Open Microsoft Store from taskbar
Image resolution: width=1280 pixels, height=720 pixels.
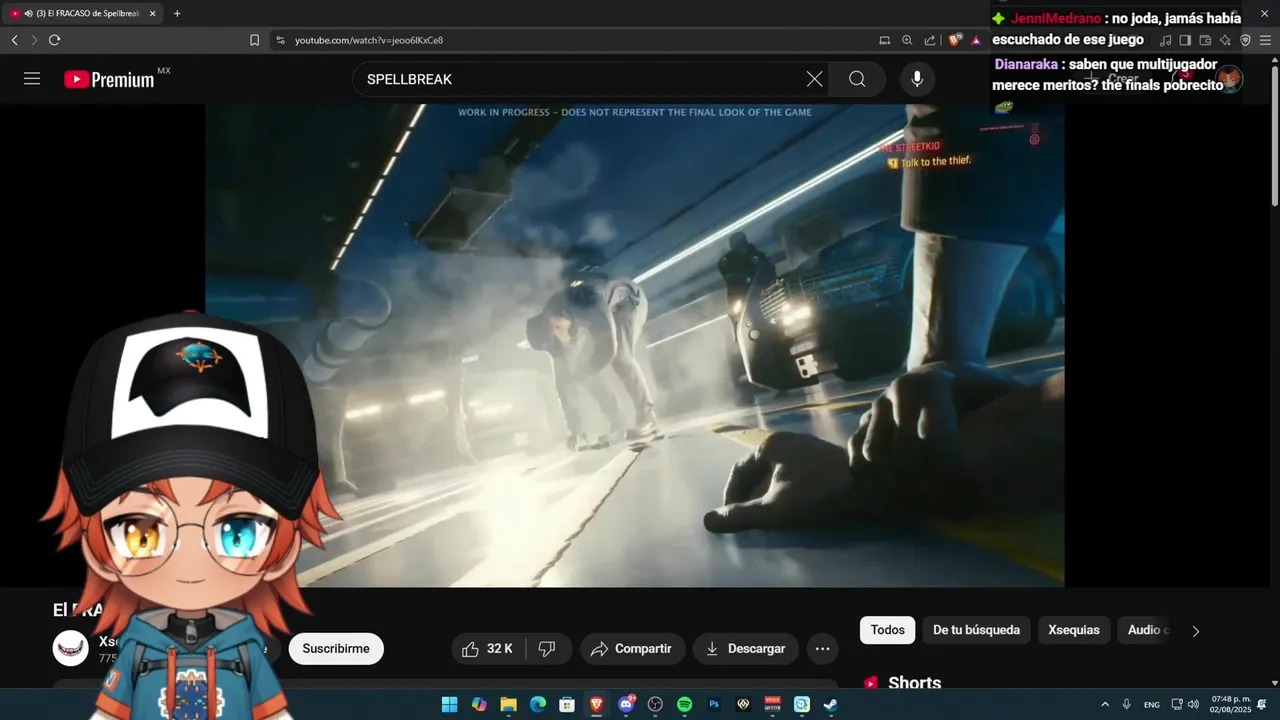click(567, 704)
